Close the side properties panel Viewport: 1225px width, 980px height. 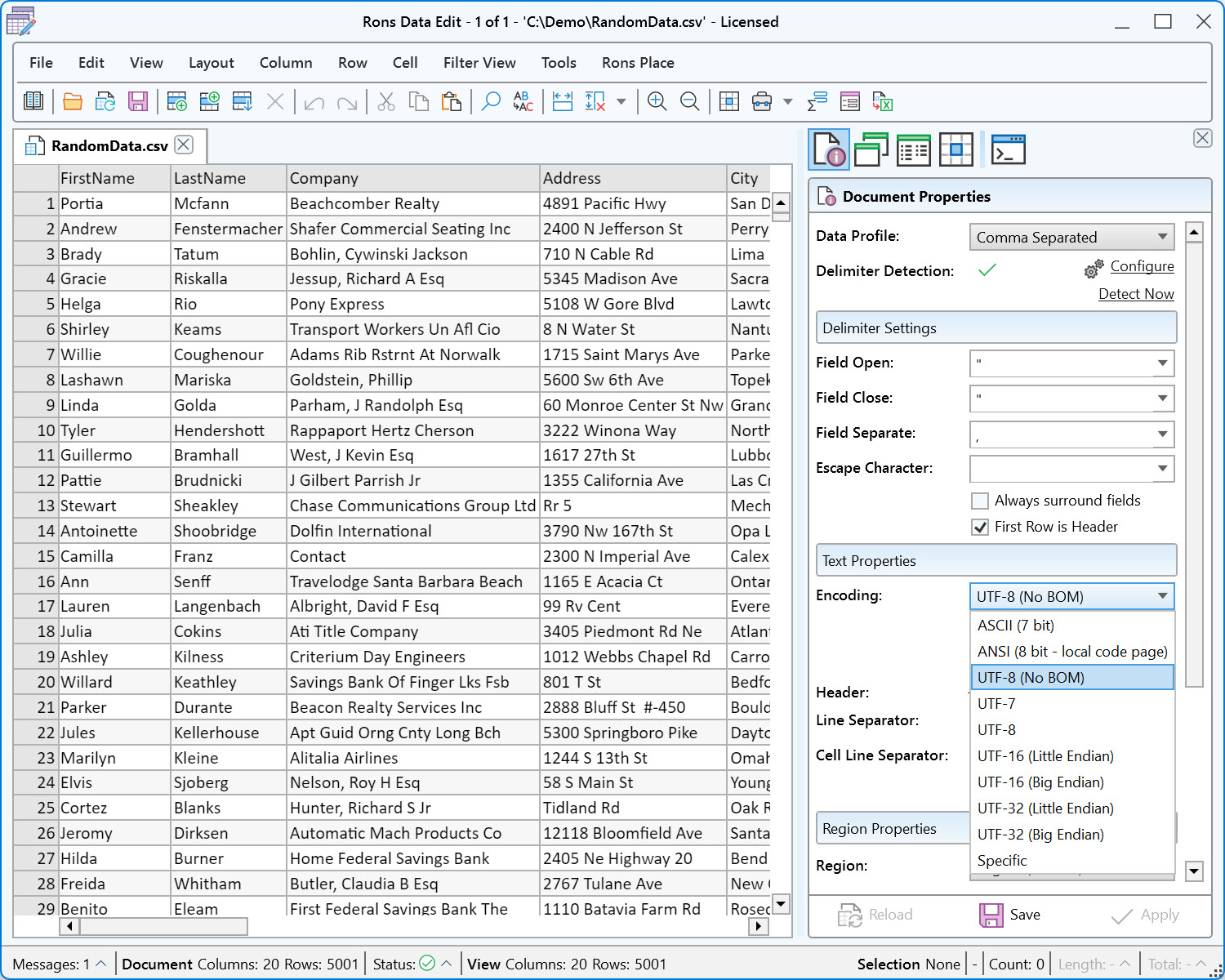click(x=1203, y=138)
